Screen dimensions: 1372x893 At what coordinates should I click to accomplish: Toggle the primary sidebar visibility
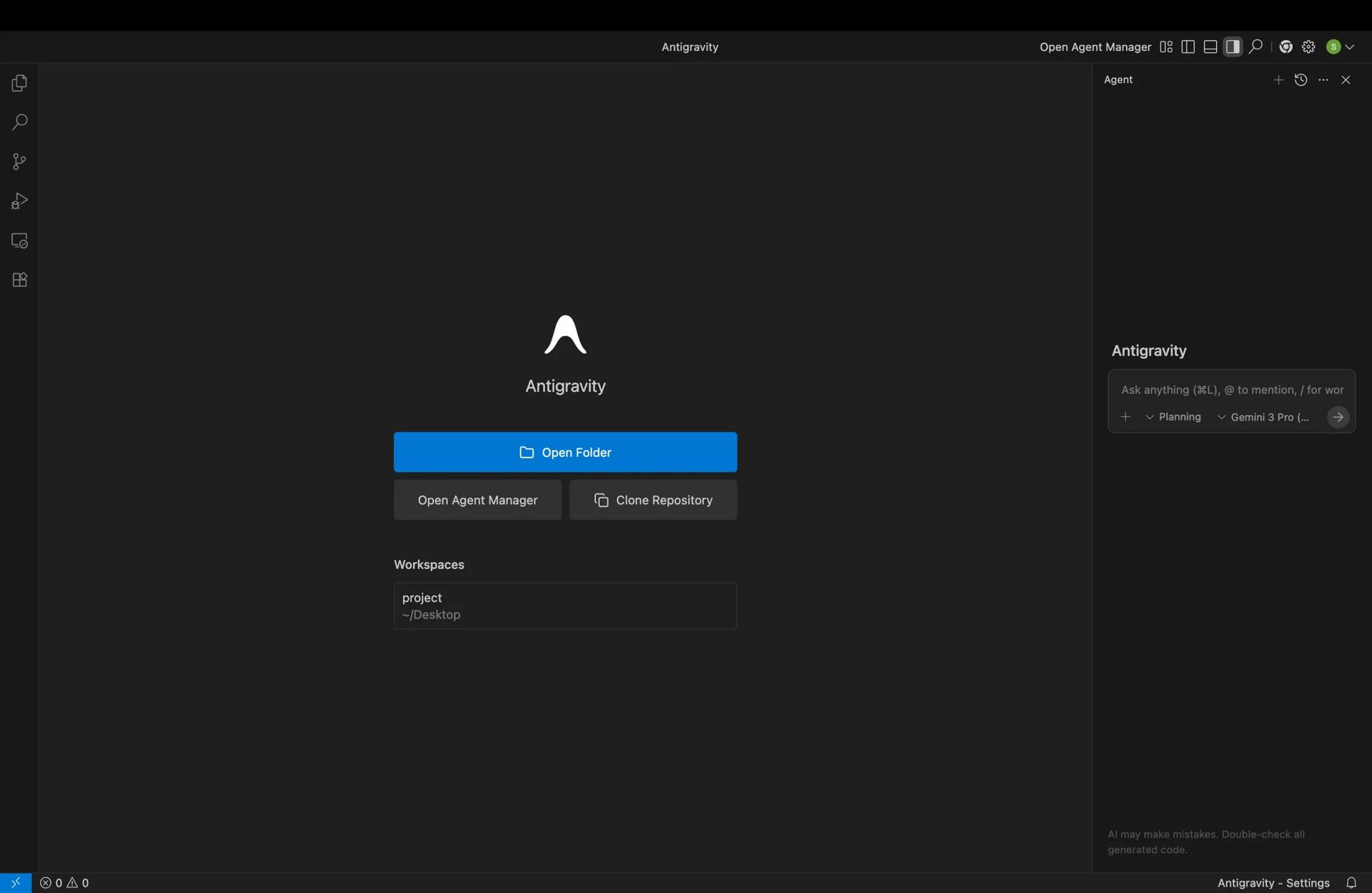(1188, 46)
